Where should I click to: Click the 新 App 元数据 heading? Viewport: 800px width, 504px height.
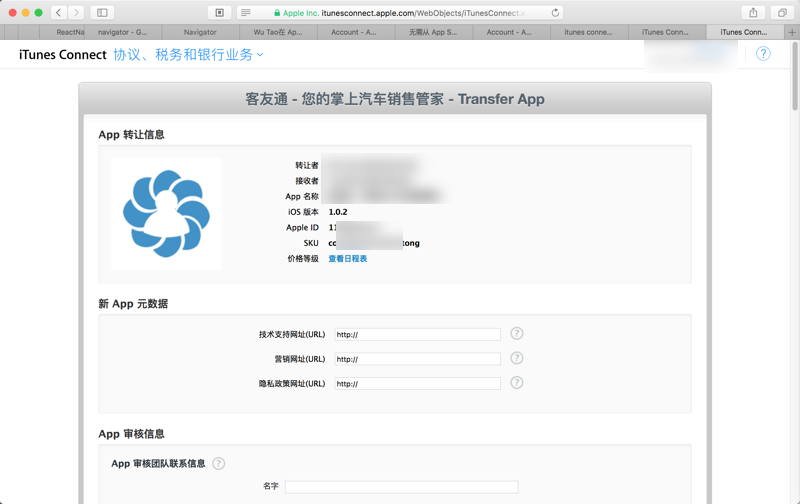coord(133,304)
